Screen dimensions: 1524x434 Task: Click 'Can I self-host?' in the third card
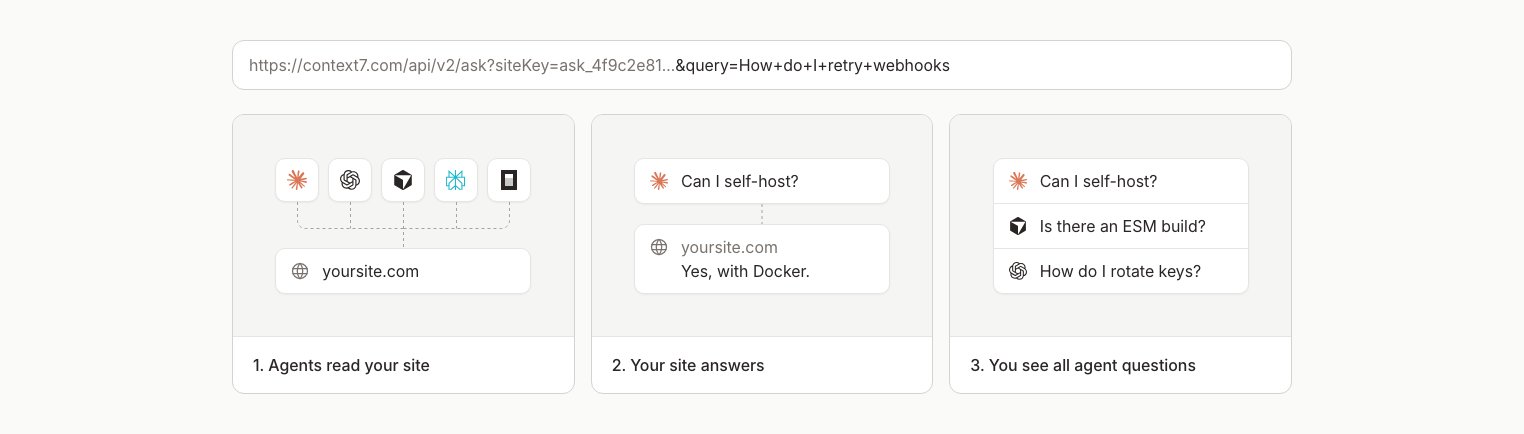[x=1098, y=181]
